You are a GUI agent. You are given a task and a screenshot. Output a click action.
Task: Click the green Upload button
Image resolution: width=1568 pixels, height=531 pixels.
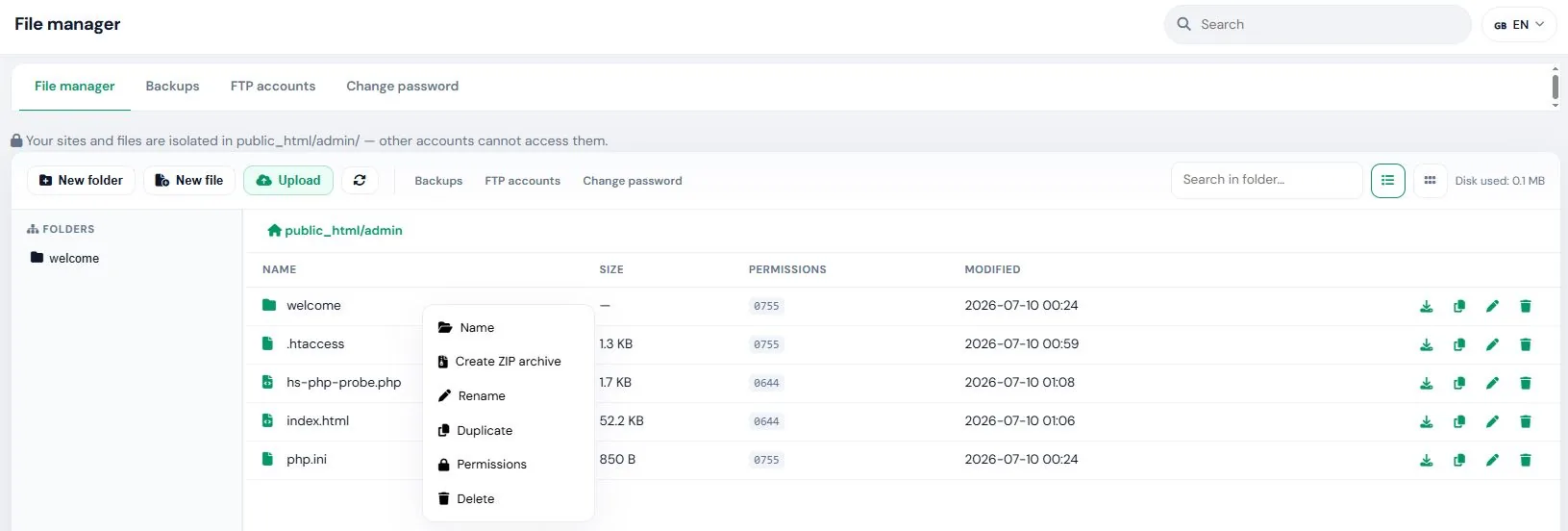click(288, 180)
